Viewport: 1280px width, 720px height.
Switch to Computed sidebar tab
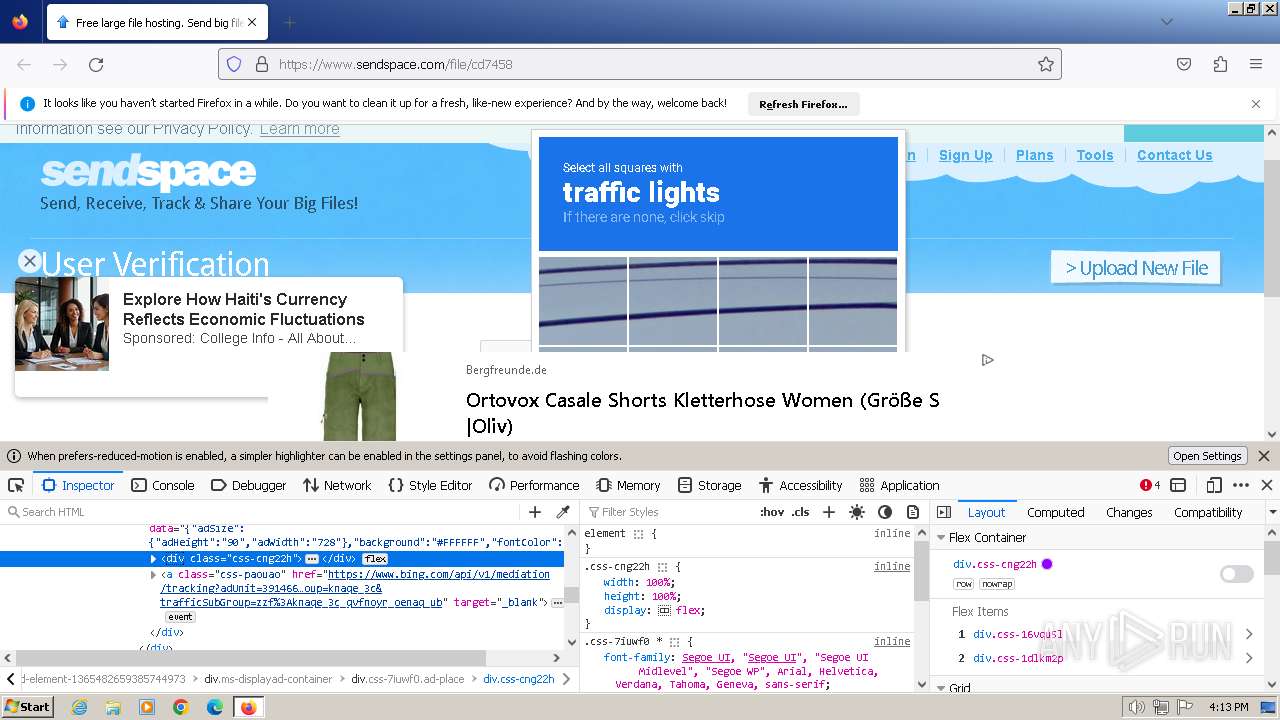[1056, 512]
